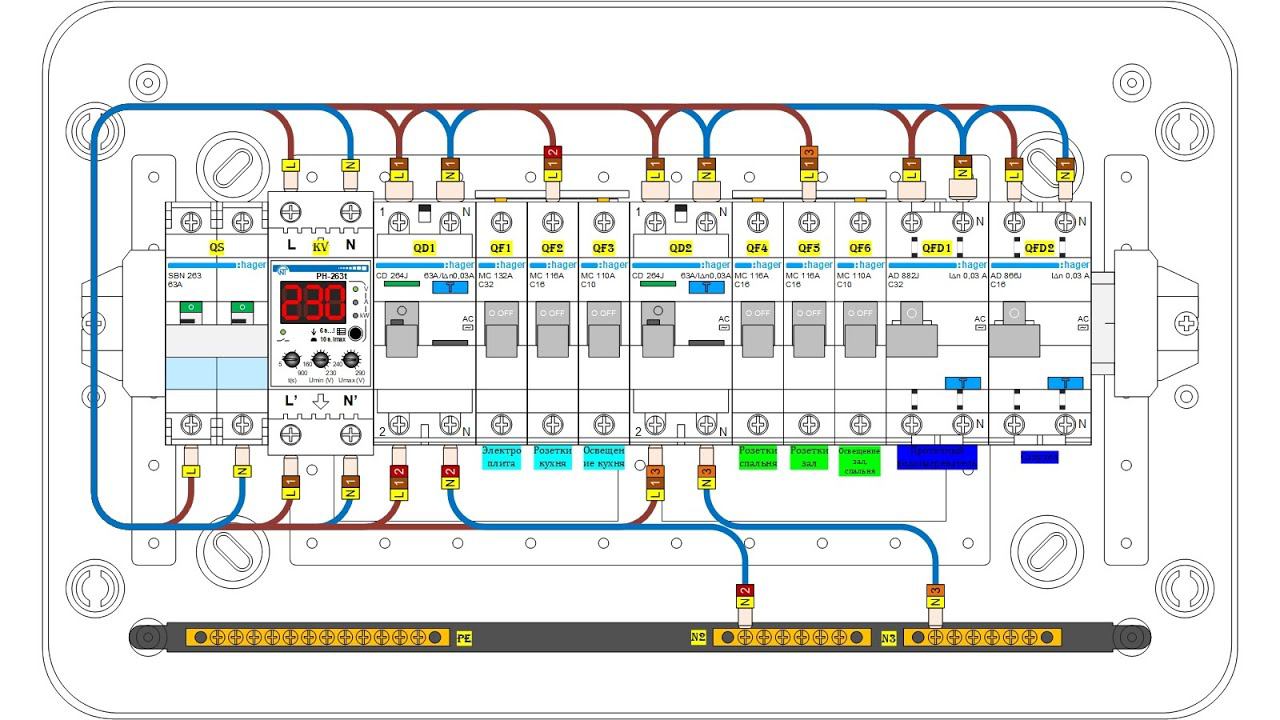Click the PE label beside the grounding busbar
The height and width of the screenshot is (720, 1280).
(464, 638)
